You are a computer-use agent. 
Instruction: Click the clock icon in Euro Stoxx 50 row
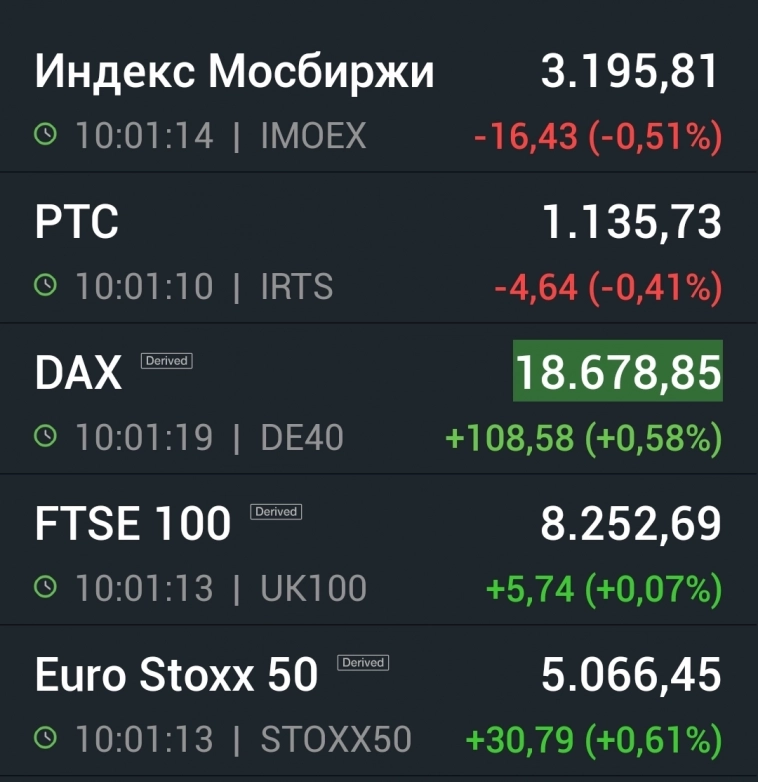tap(46, 739)
